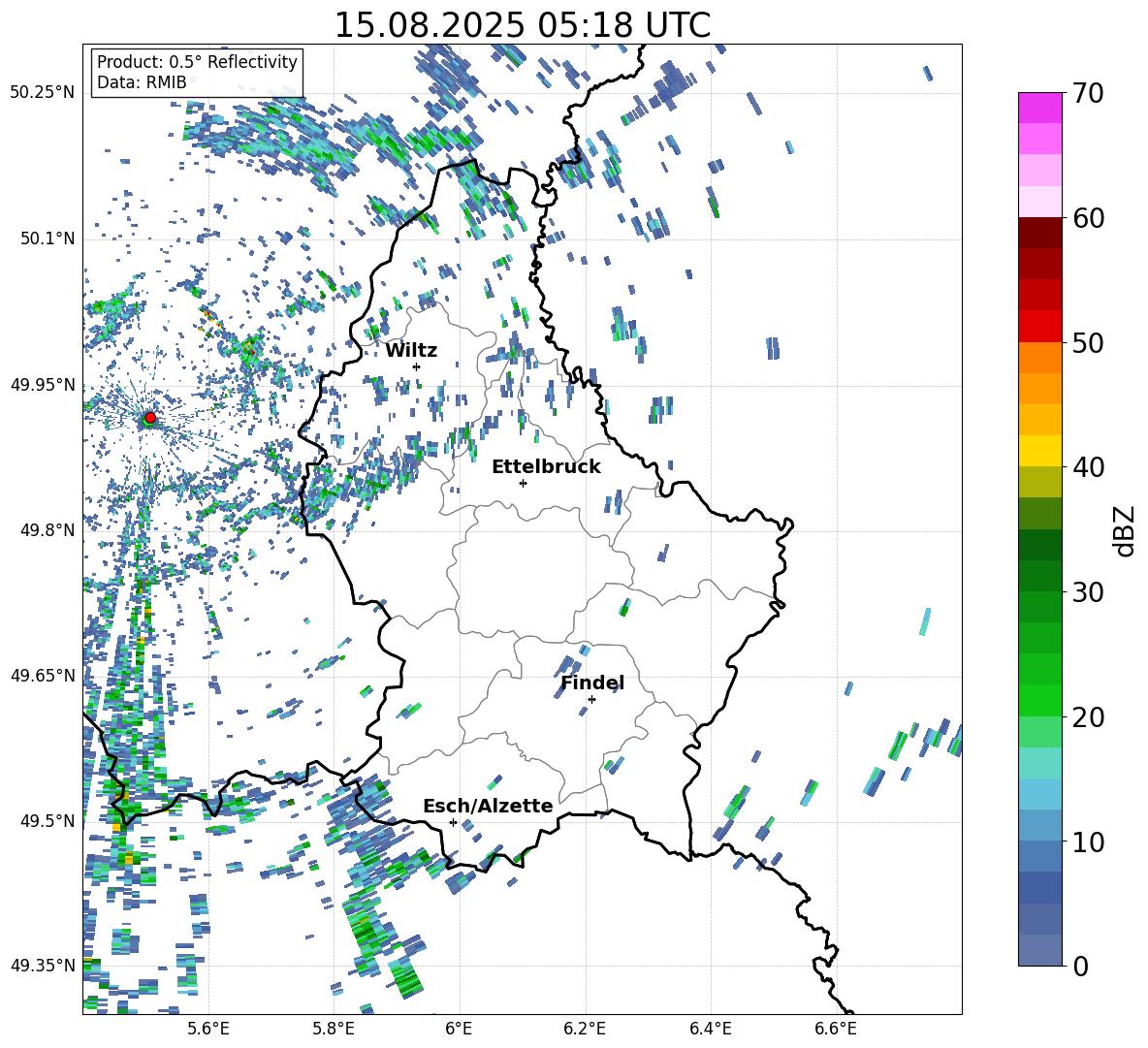Screen dimensions: 1148x1048
Task: Click the Esch/Alzette city label
Action: 488,806
